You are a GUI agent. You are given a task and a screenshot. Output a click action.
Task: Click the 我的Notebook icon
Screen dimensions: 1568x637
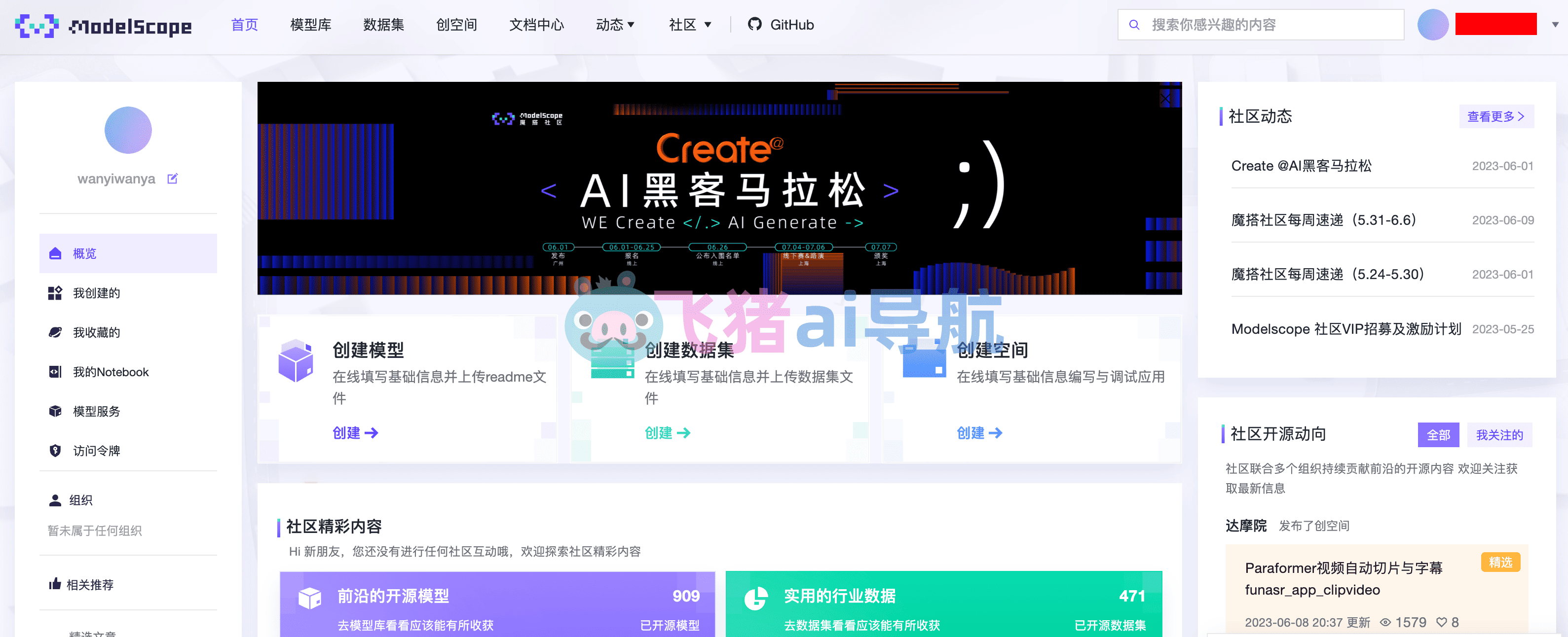[x=55, y=372]
